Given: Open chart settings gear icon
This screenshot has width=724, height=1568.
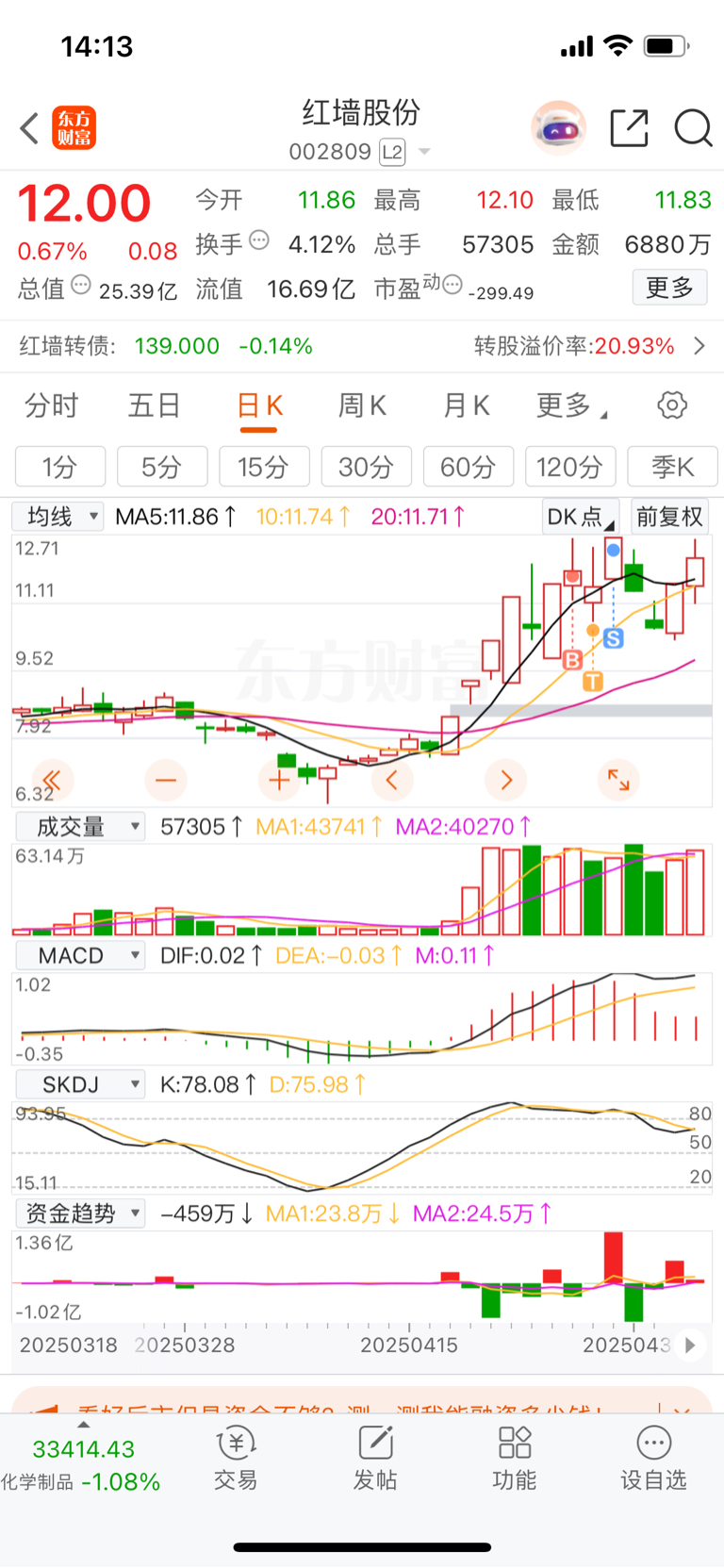Looking at the screenshot, I should 672,405.
